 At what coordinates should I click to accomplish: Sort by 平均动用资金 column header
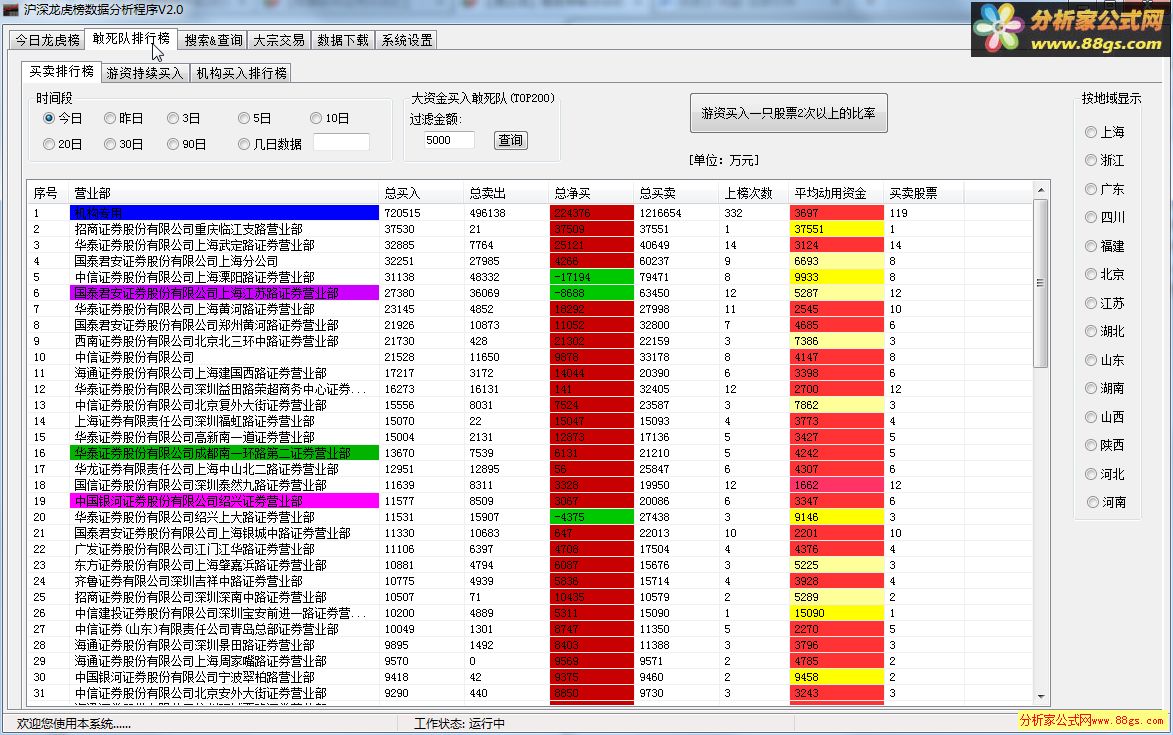coord(837,193)
